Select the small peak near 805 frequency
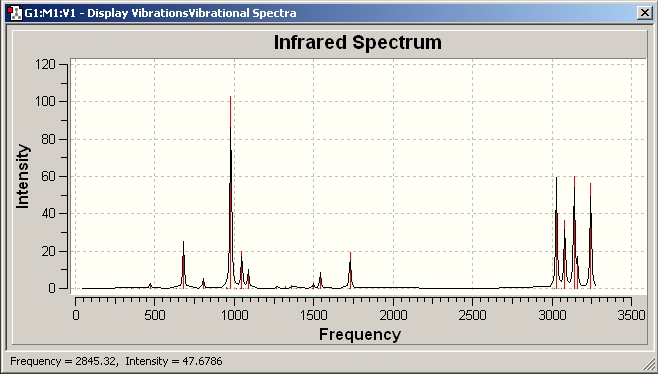Image resolution: width=658 pixels, height=374 pixels. (204, 283)
